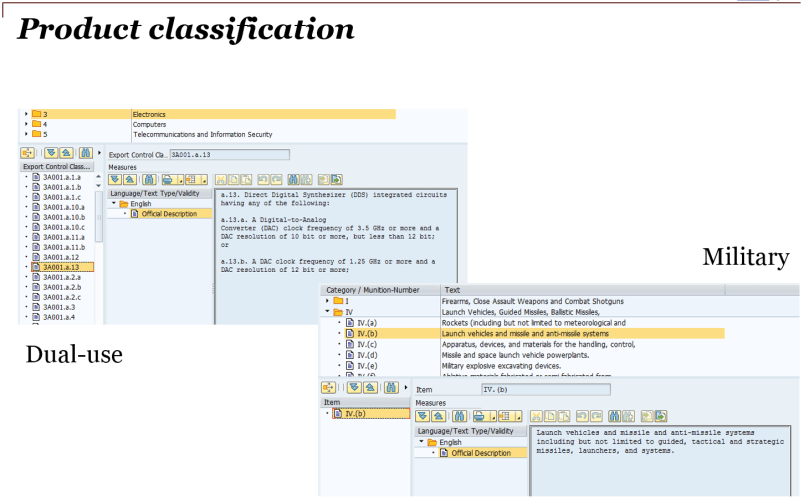This screenshot has height=503, width=809.
Task: Collapse English folder in Military language tree
Action: click(x=421, y=442)
